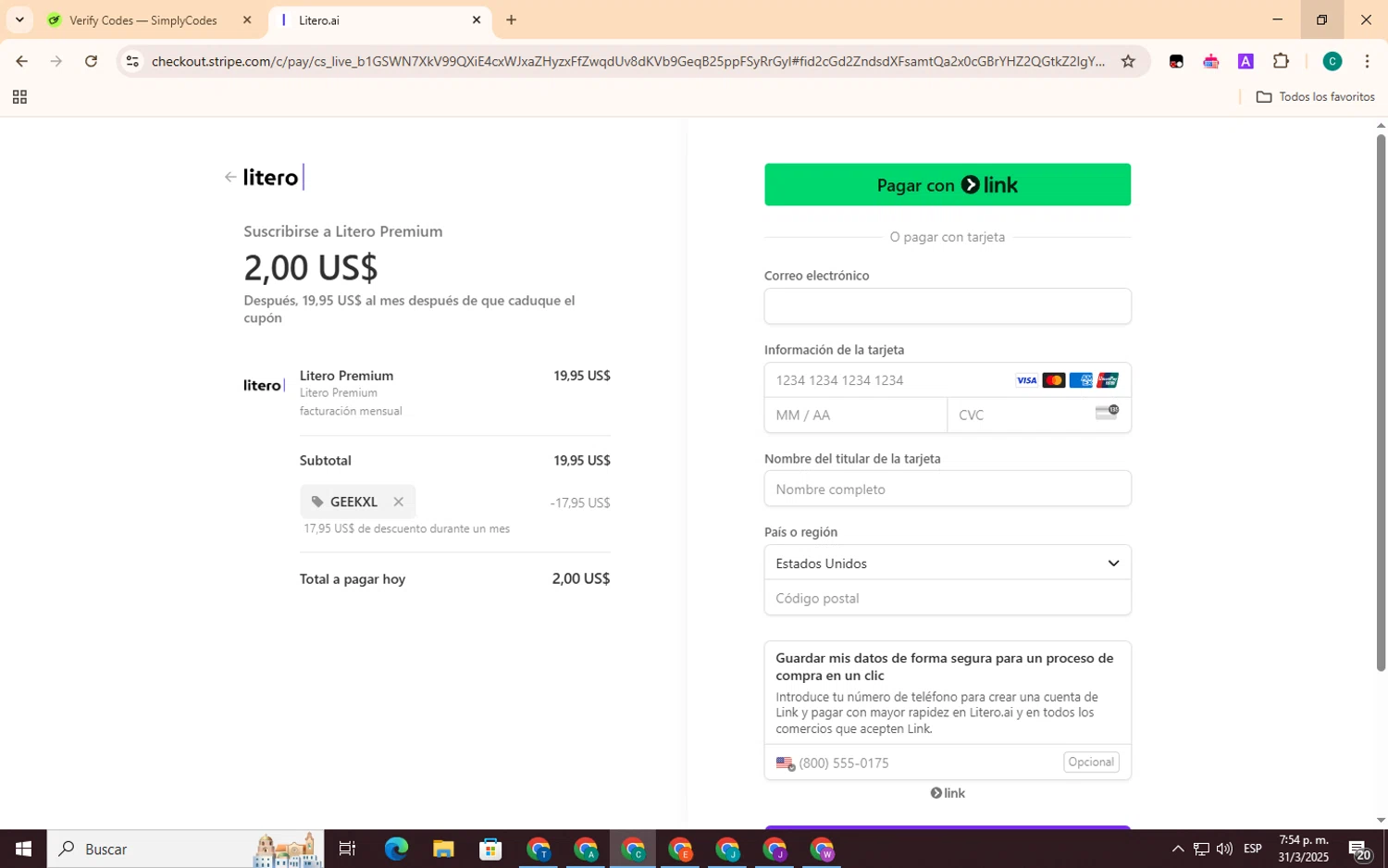Open the black and red extension icon
Image resolution: width=1388 pixels, height=868 pixels.
click(x=1176, y=62)
